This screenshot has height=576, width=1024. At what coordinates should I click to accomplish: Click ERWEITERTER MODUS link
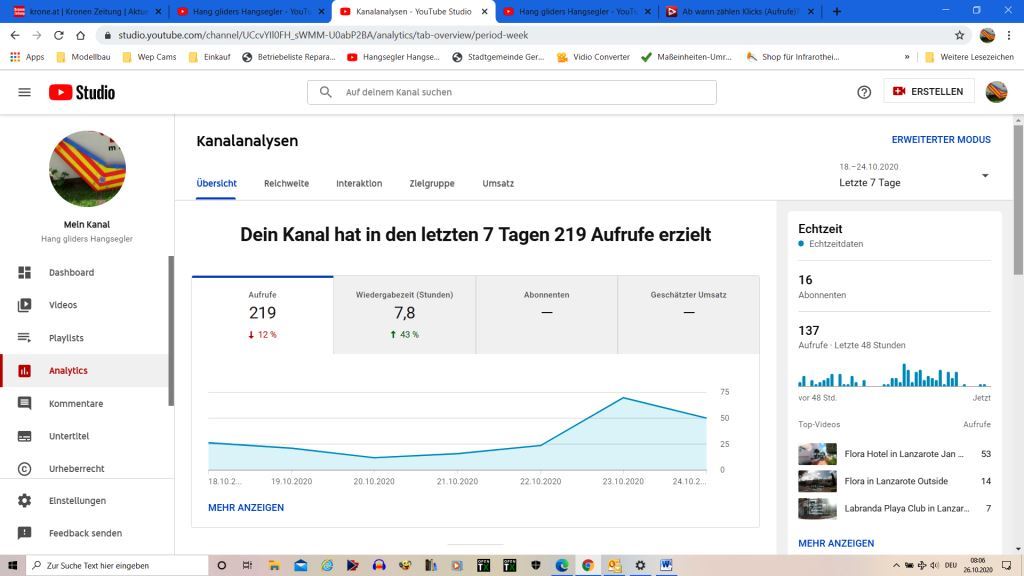pyautogui.click(x=941, y=140)
